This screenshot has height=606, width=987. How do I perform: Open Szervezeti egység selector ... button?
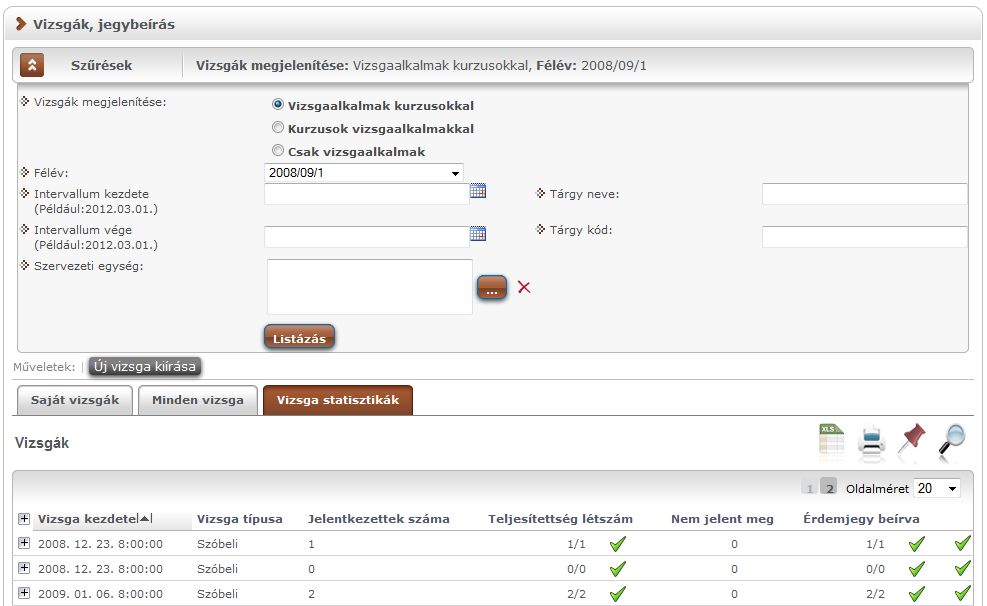pyautogui.click(x=492, y=288)
